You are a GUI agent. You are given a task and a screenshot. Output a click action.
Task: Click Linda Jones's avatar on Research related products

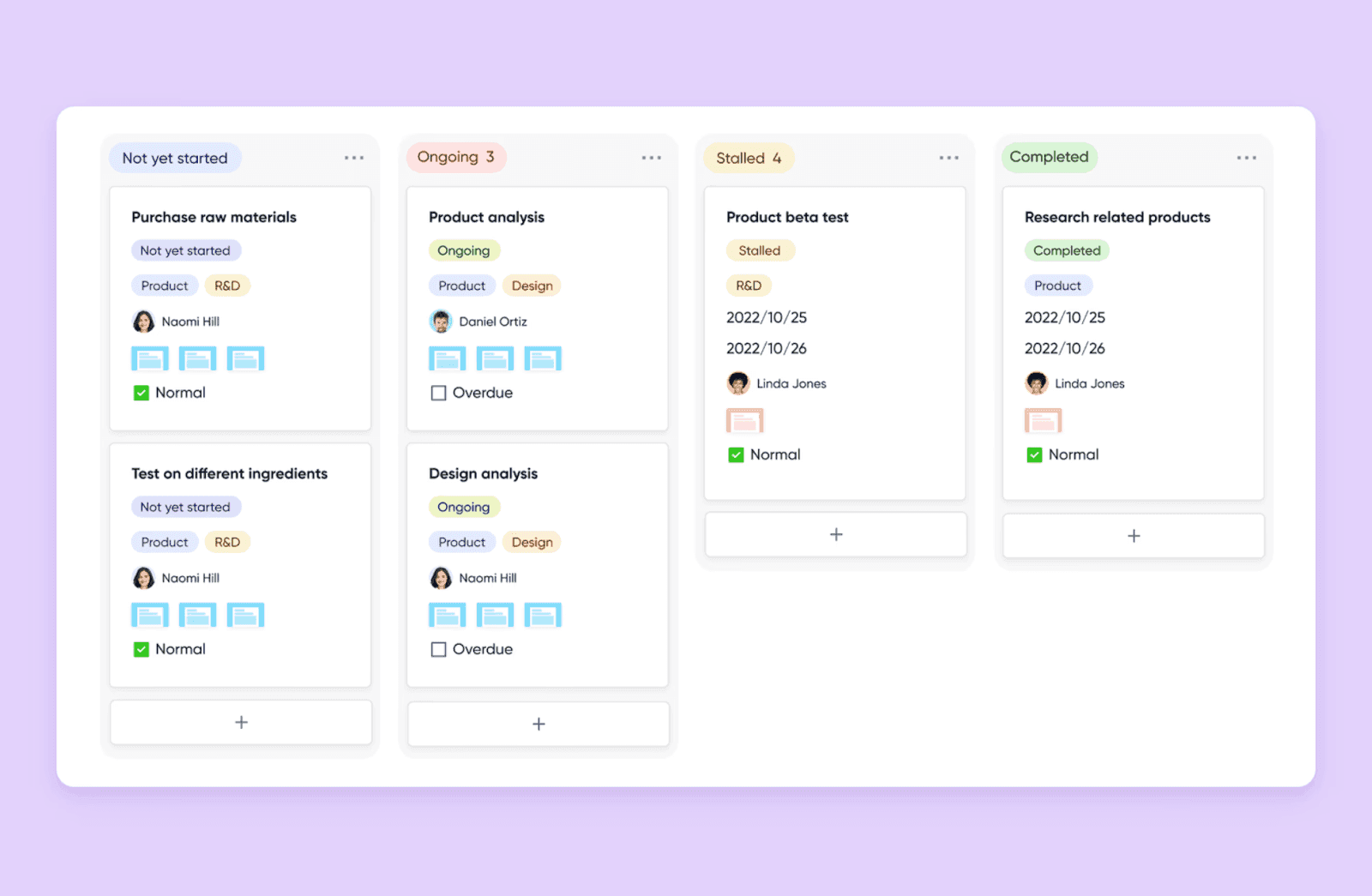click(1037, 383)
